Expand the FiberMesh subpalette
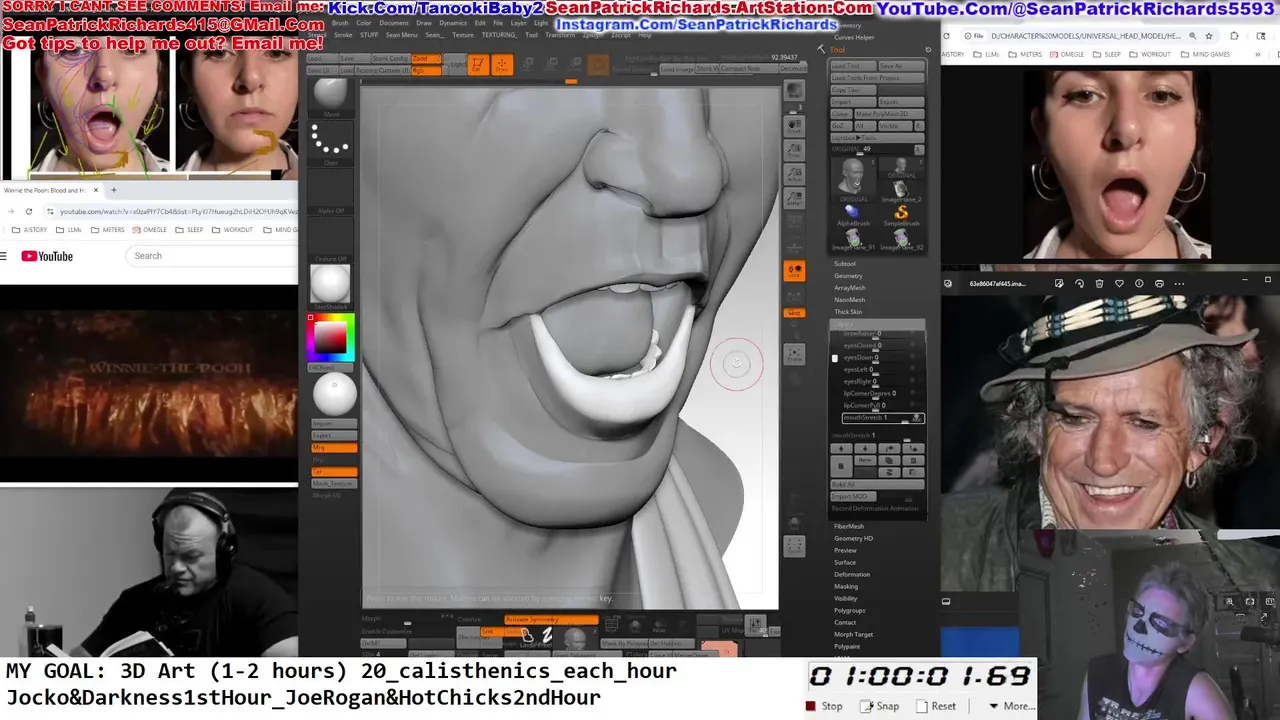The height and width of the screenshot is (720, 1280). [849, 526]
